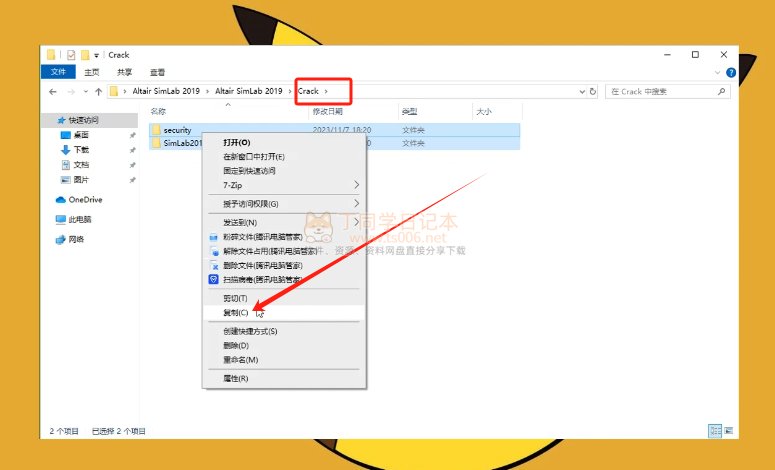Choose 删除文件(腾讯电脑管家) entry
This screenshot has width=775, height=470.
click(284, 265)
